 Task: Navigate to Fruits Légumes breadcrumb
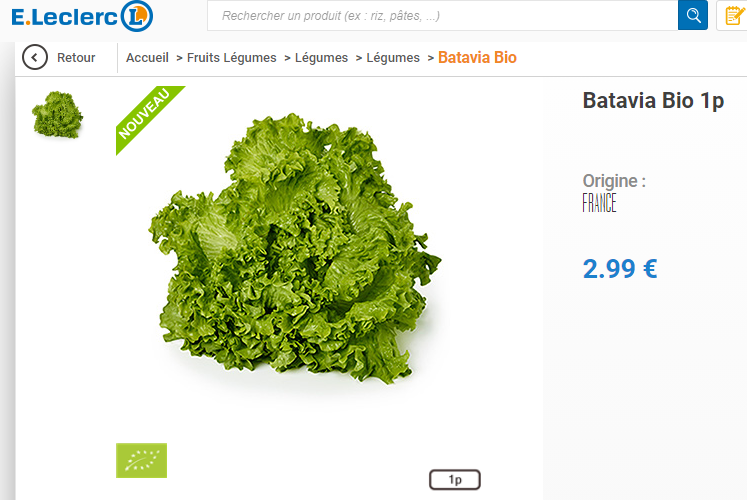click(232, 58)
